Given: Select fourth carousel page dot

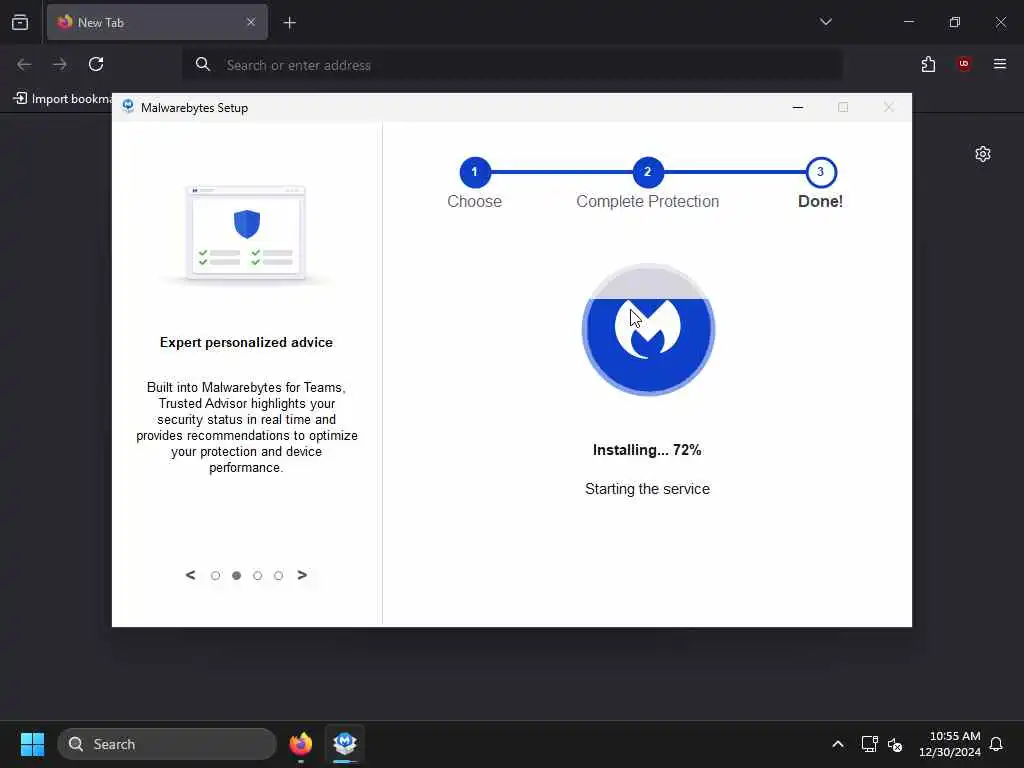Looking at the screenshot, I should (278, 575).
